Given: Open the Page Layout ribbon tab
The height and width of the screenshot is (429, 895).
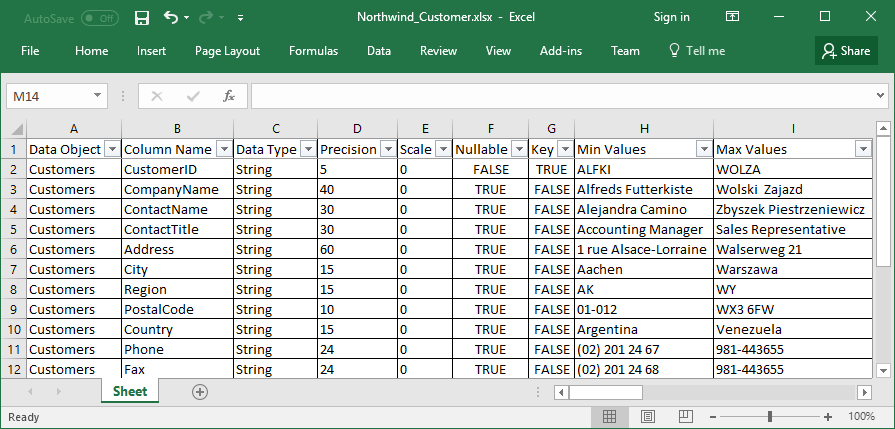Looking at the screenshot, I should point(227,51).
